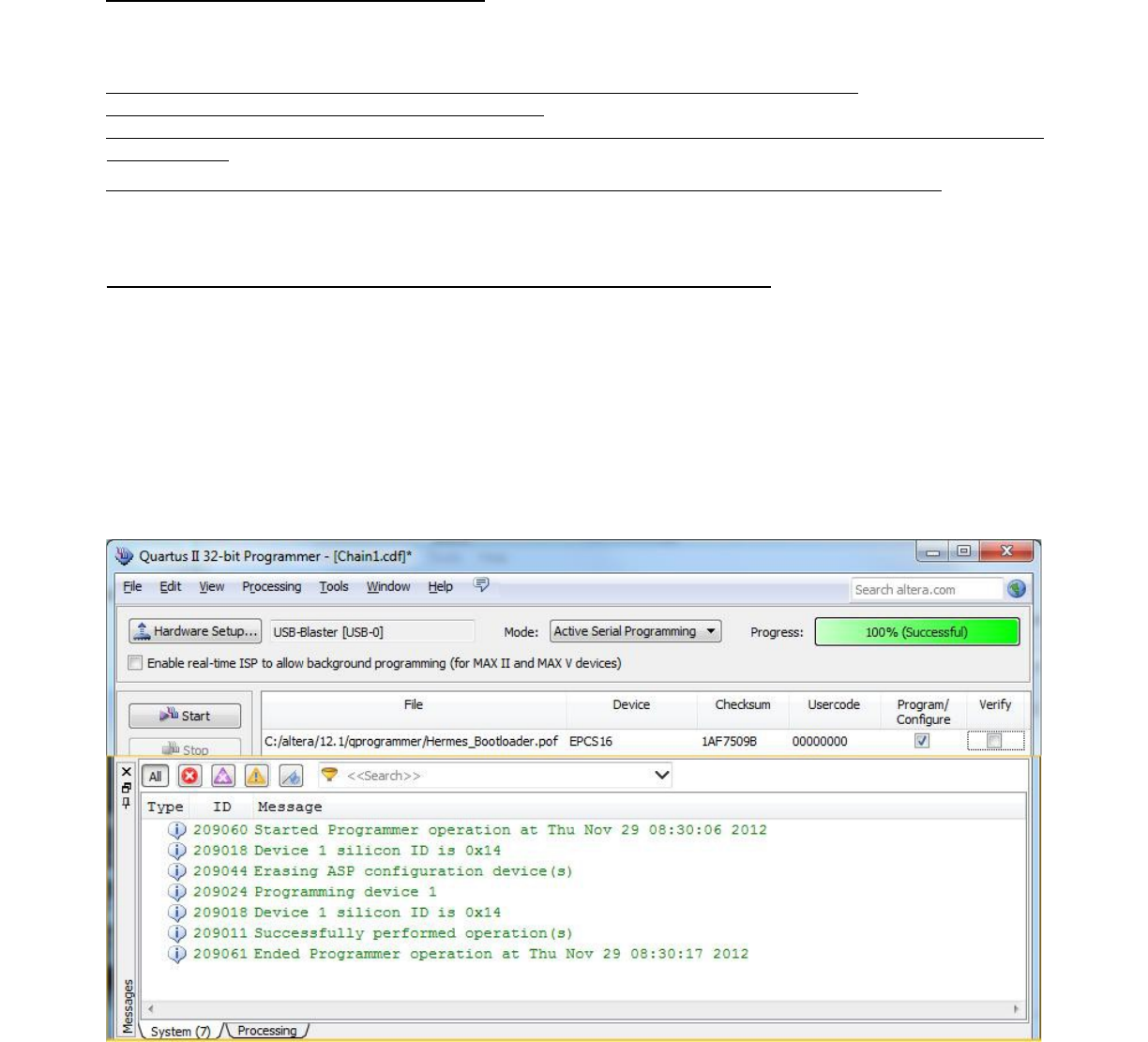
Task: Click the Search altera.com field
Action: 927,589
